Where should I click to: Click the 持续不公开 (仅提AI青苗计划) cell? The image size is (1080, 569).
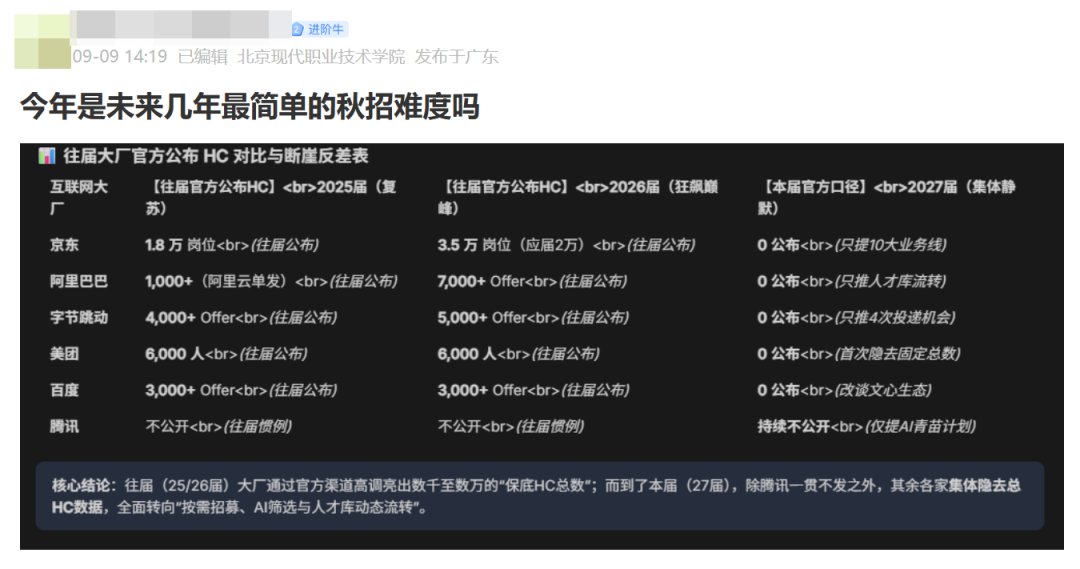point(866,426)
